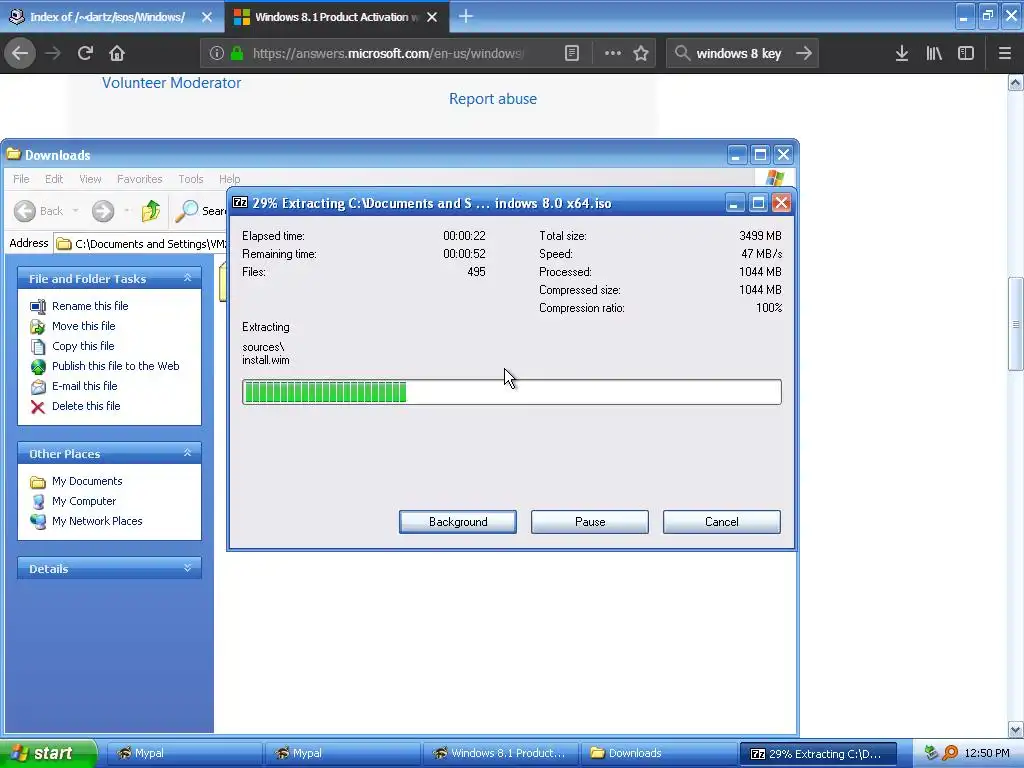Click the 7z icon in dialog title bar
Screen dimensions: 1024x768
pyautogui.click(x=240, y=202)
